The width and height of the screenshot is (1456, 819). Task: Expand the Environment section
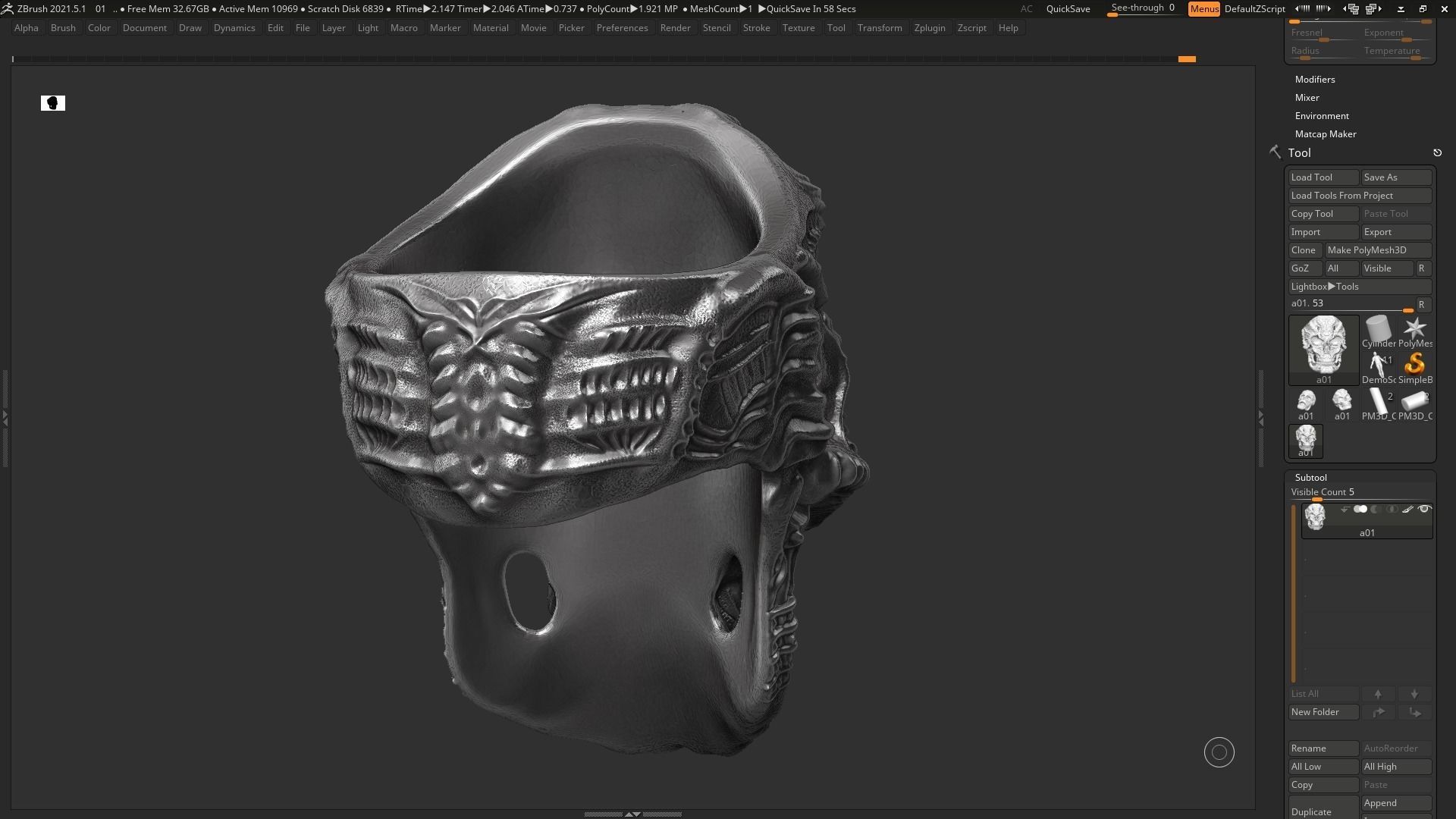(1322, 116)
